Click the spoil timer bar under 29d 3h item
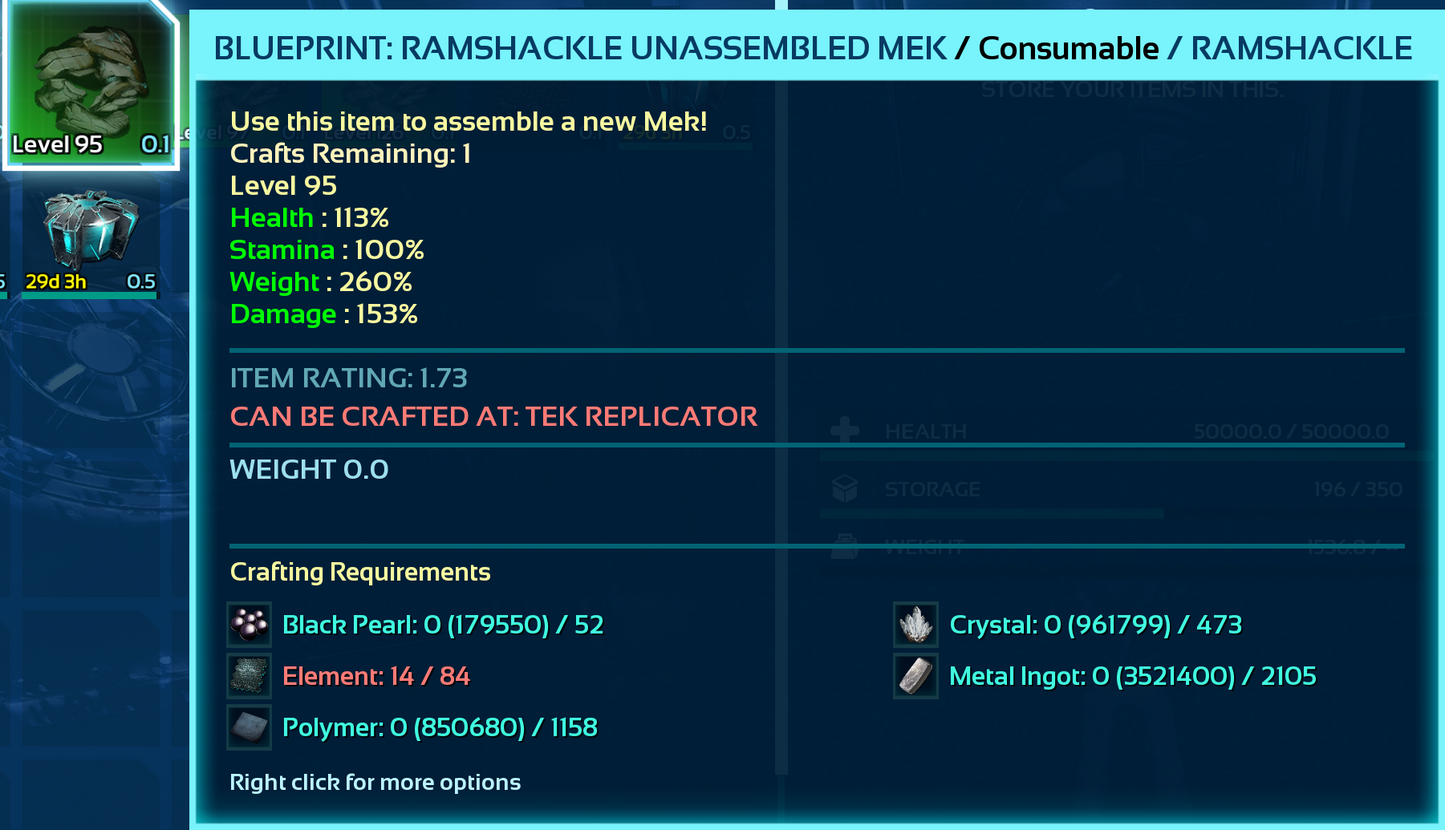The height and width of the screenshot is (830, 1445). 90,295
